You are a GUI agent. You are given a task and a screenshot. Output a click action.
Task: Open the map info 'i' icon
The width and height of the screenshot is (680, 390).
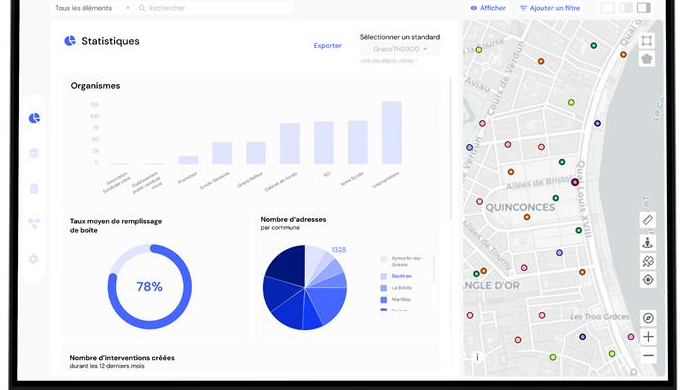click(477, 357)
